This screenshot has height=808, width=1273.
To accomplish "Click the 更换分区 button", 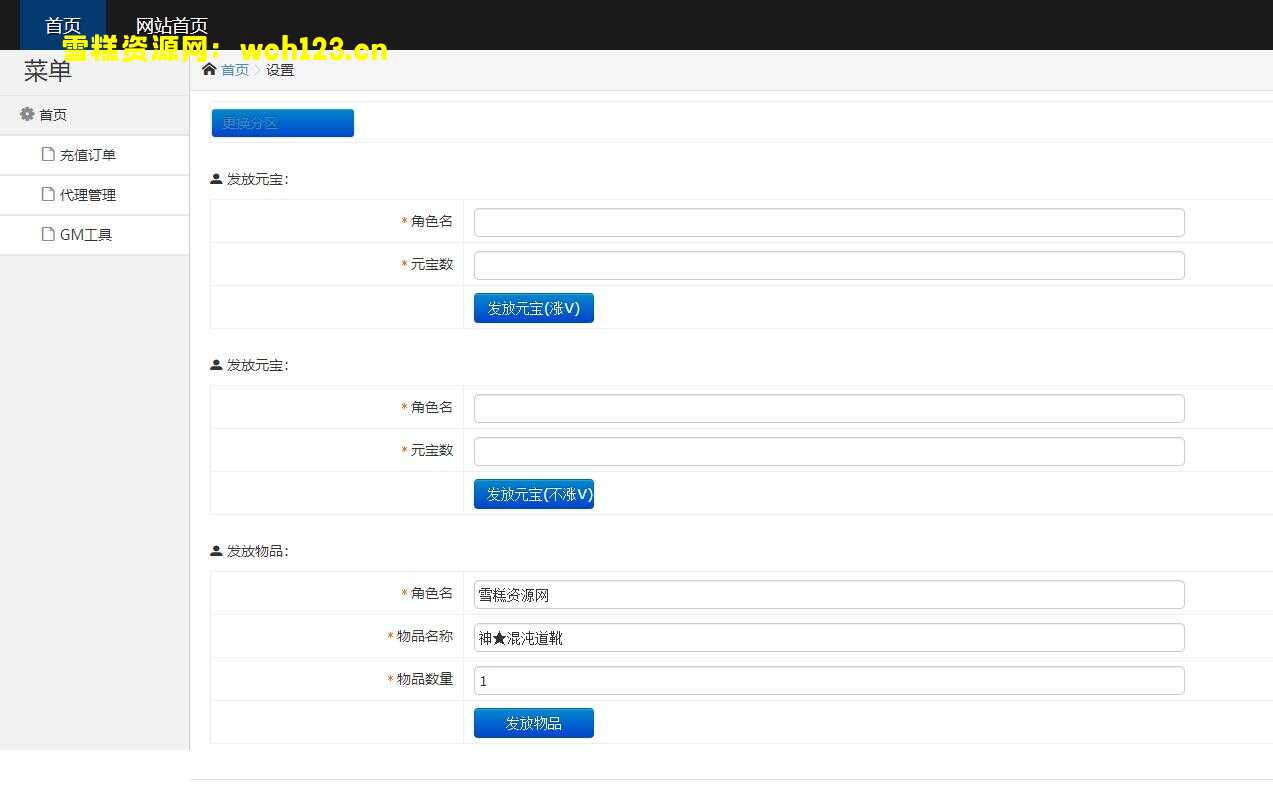I will coord(282,121).
